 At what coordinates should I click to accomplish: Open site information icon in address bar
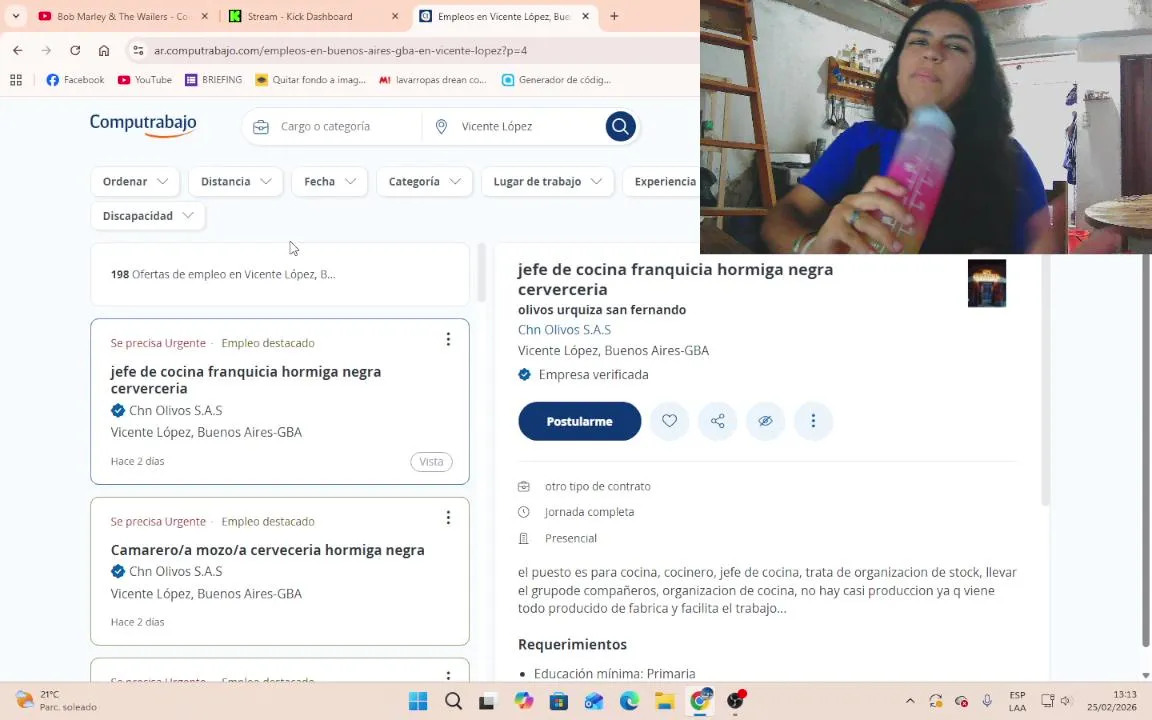(x=138, y=51)
